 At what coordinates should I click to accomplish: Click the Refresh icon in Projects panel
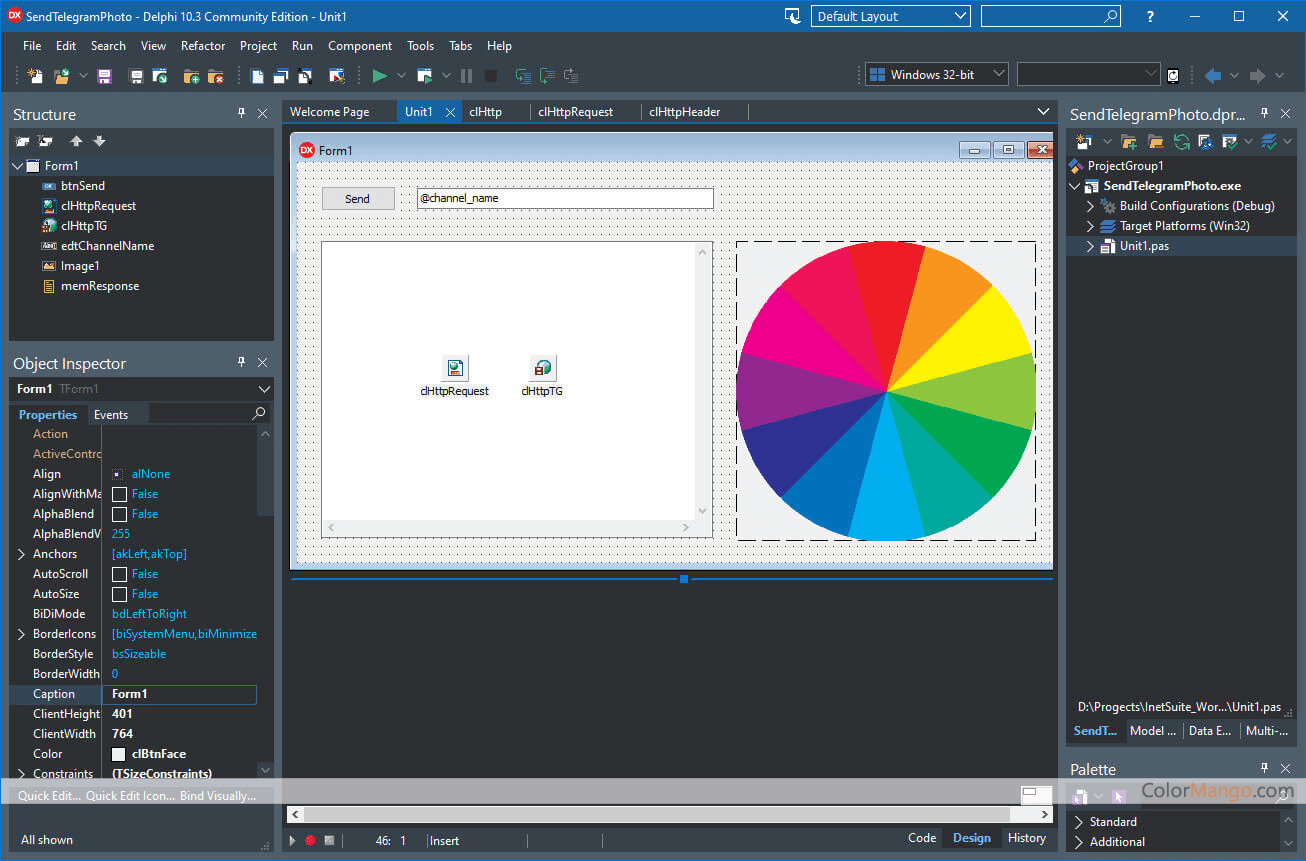[x=1182, y=142]
